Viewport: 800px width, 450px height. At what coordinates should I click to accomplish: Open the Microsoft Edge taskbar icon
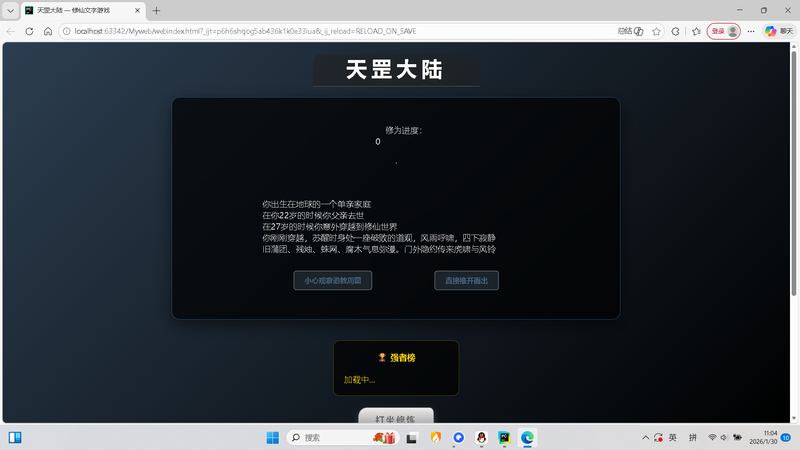(x=527, y=438)
